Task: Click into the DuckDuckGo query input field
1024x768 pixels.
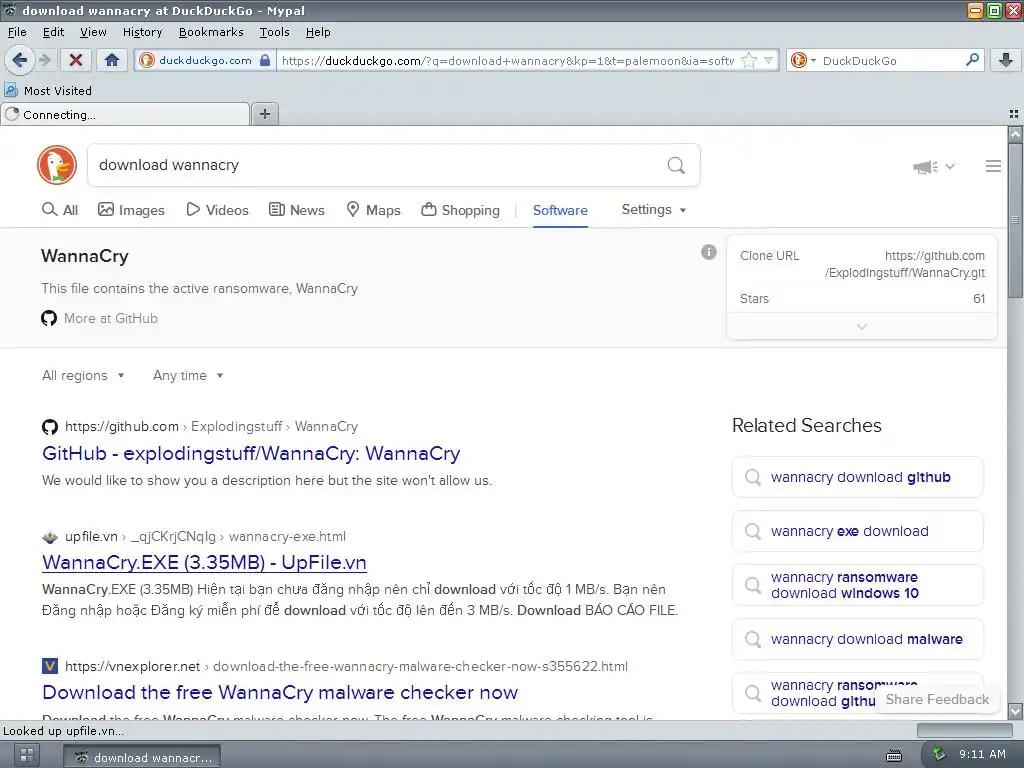Action: point(379,165)
